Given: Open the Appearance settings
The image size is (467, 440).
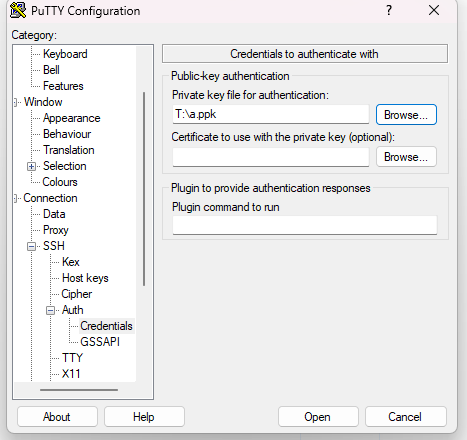Looking at the screenshot, I should [72, 118].
